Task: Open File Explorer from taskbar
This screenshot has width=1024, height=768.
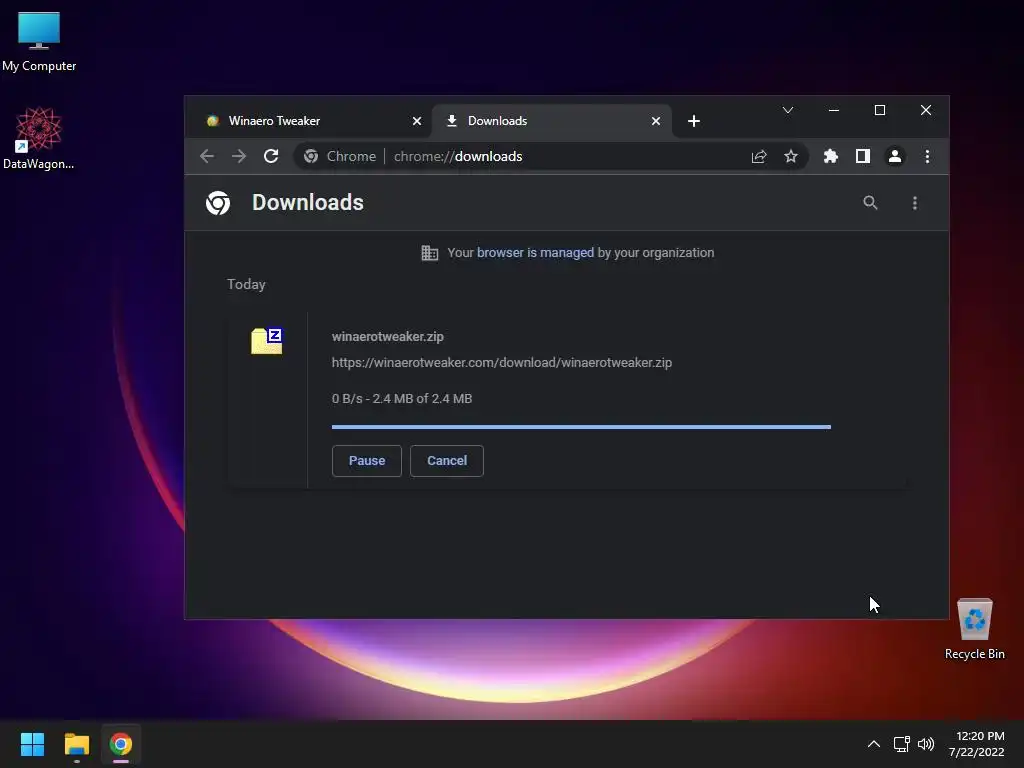Action: tap(76, 744)
